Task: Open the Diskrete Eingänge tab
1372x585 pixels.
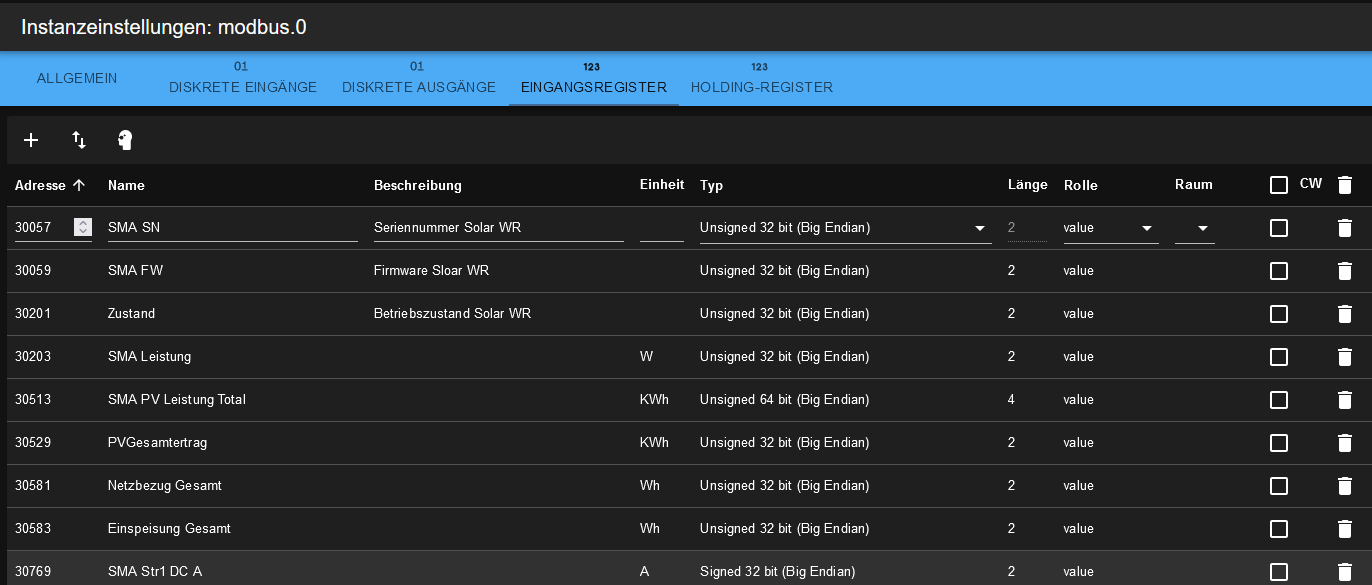Action: point(243,79)
